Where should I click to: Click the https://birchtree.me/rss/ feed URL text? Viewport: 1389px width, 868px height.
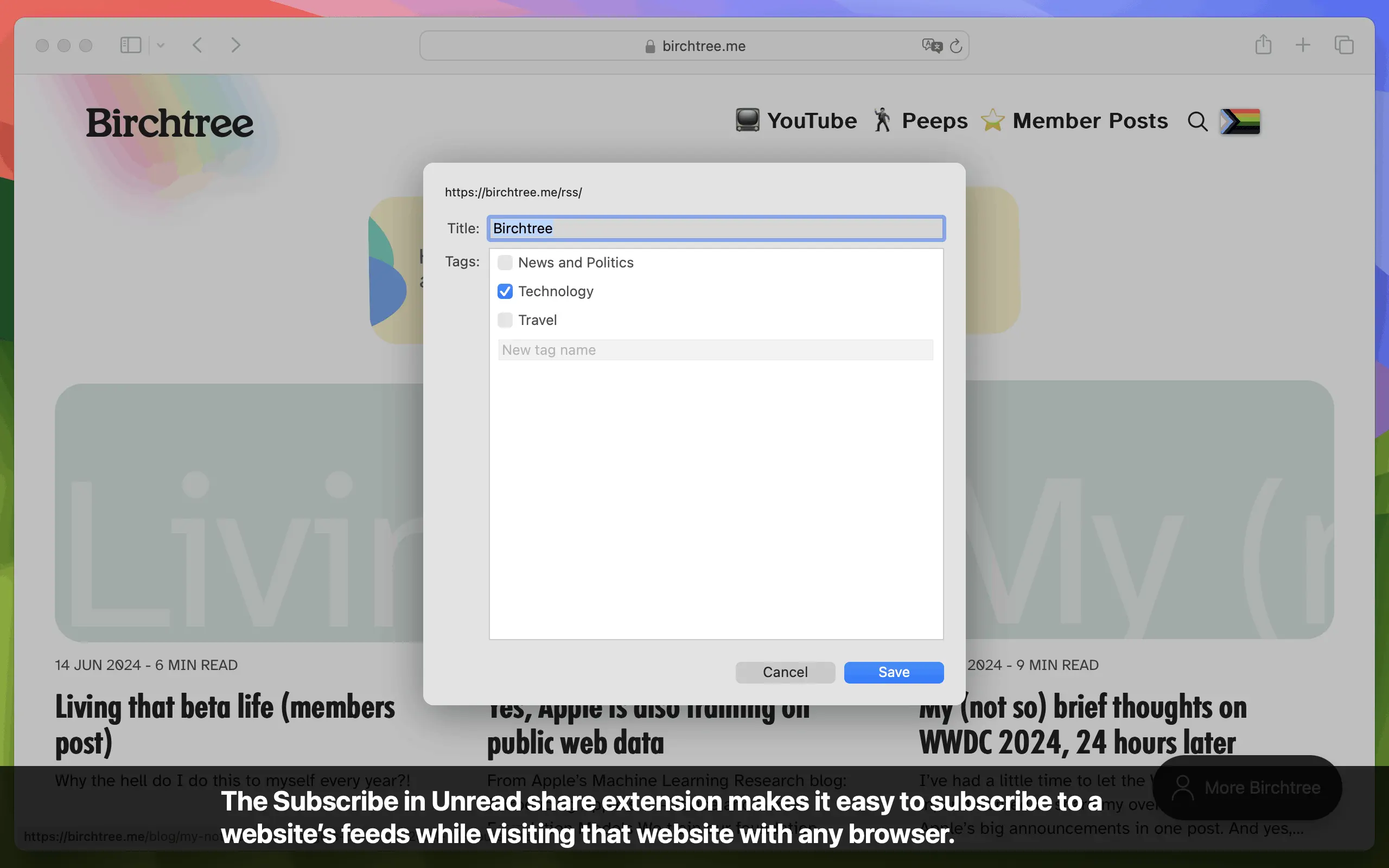513,192
